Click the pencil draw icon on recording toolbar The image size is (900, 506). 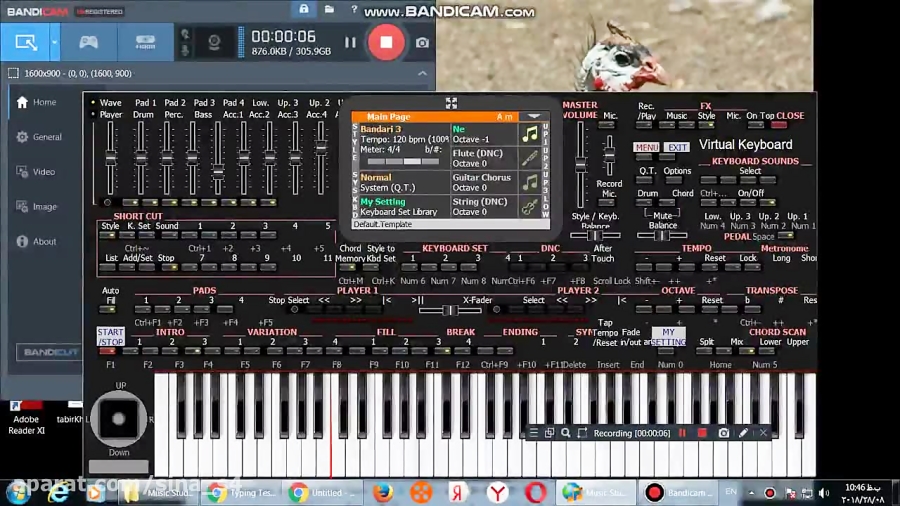click(x=743, y=433)
